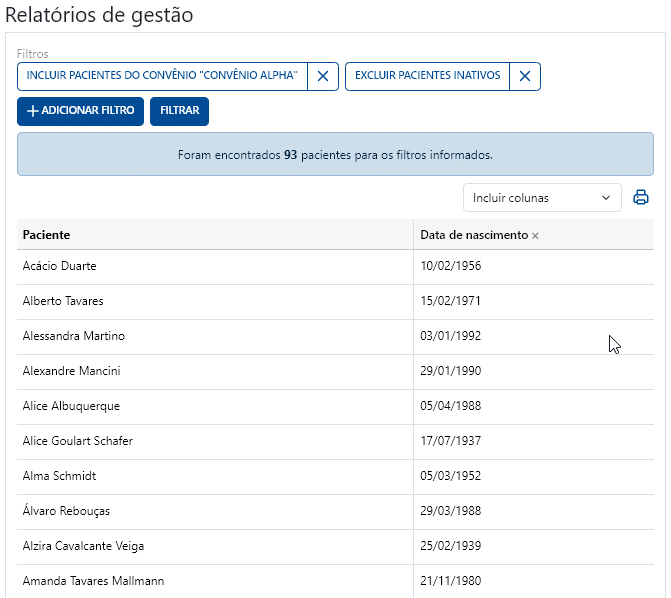The height and width of the screenshot is (598, 671).
Task: Select patient Alma Schmidt
Action: (x=59, y=476)
